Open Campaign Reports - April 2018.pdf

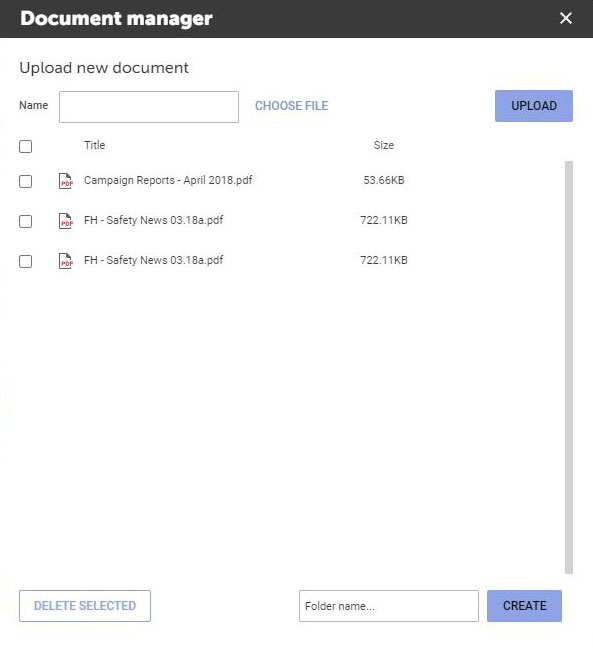click(x=168, y=180)
